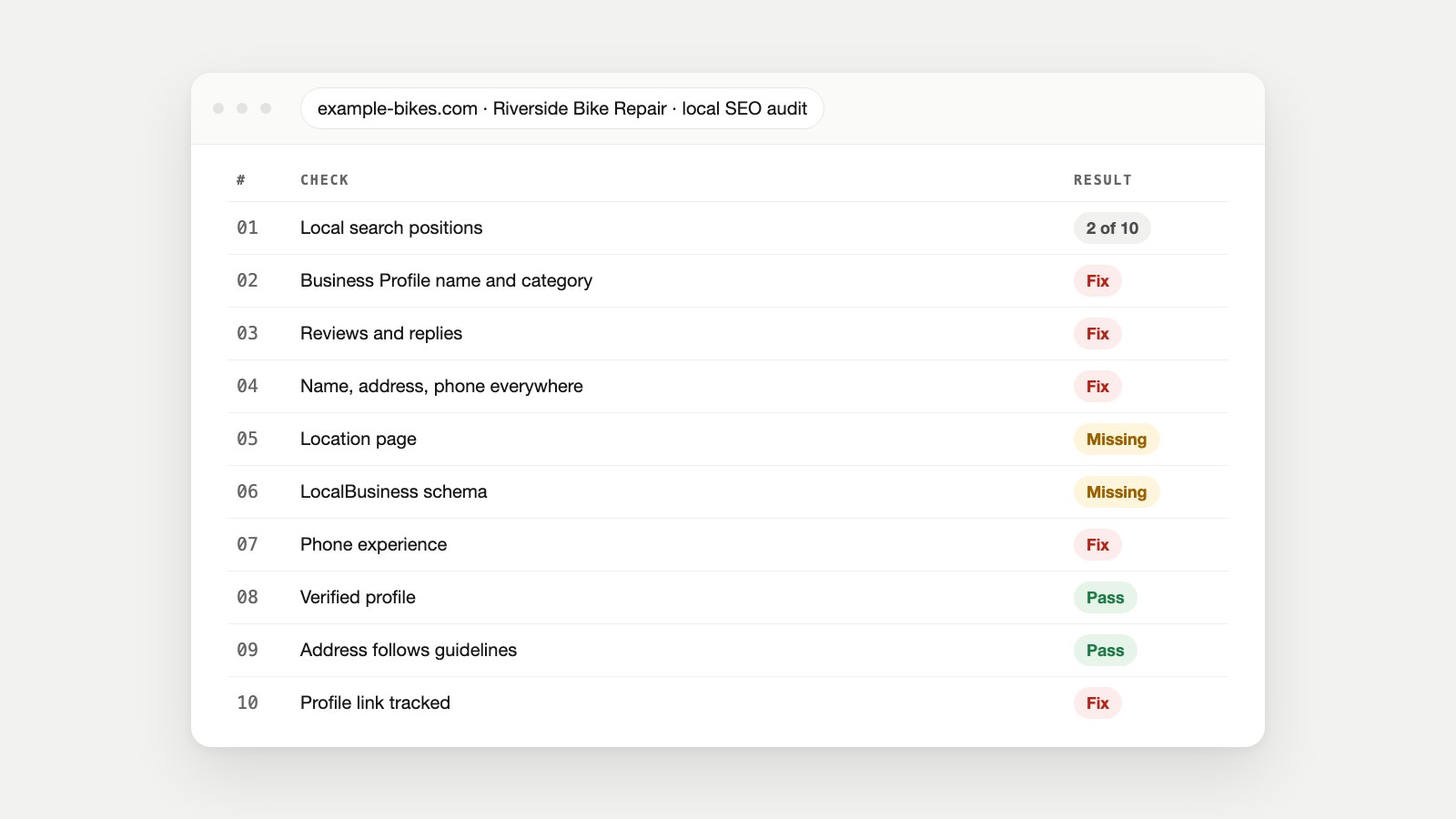Select the 'Local search positions' check
The image size is (1456, 819).
(x=391, y=227)
